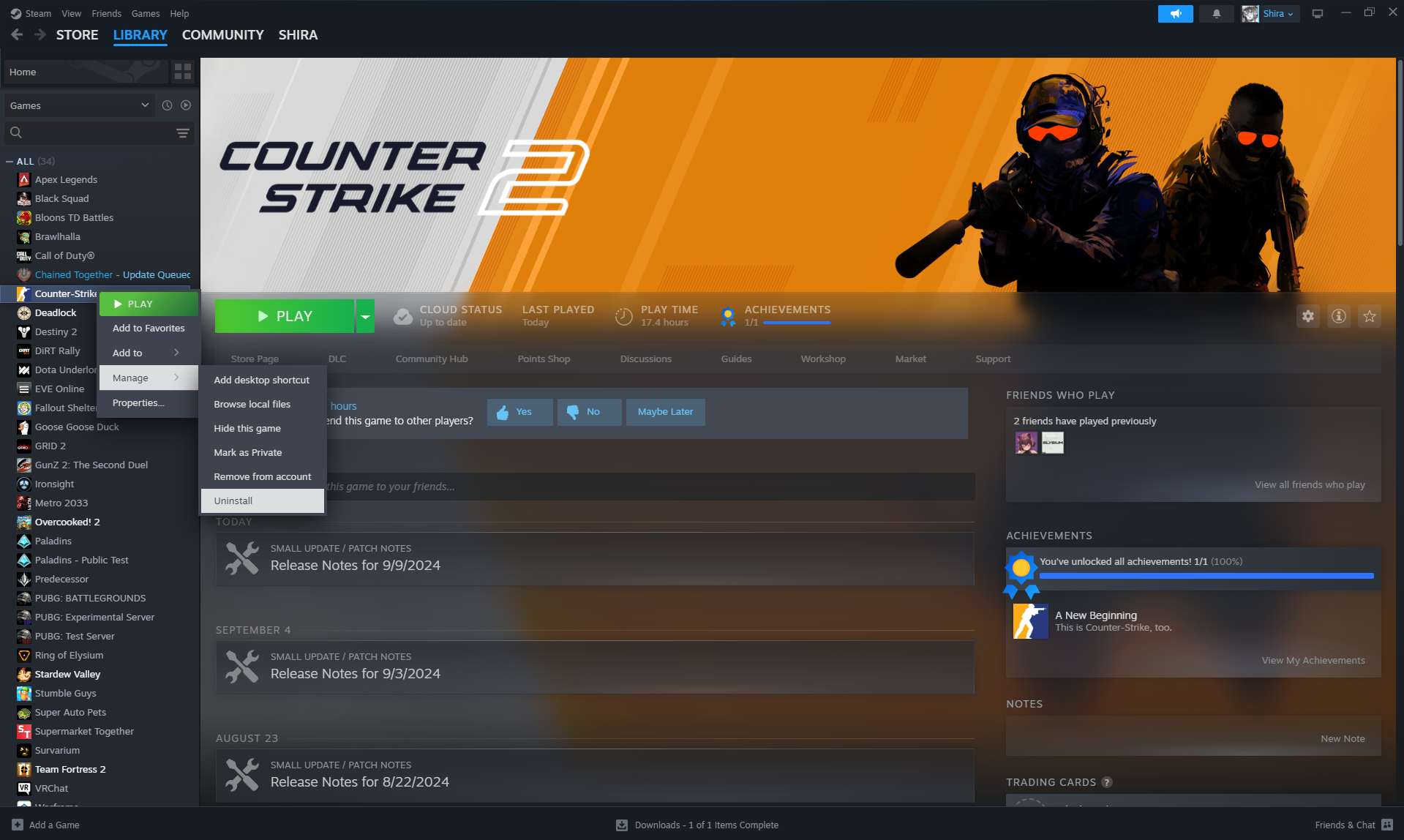Expand the Manage submenu
The width and height of the screenshot is (1404, 840).
149,378
